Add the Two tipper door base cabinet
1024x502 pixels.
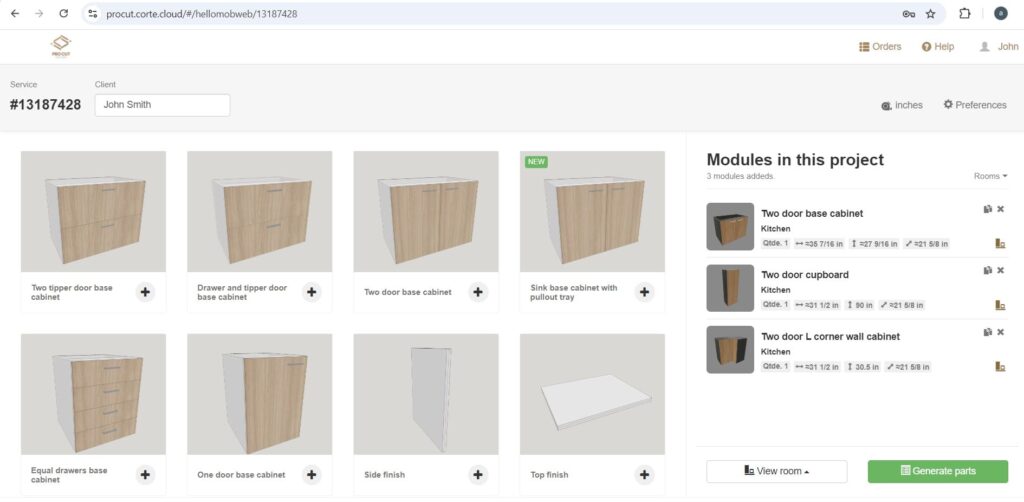click(x=146, y=292)
